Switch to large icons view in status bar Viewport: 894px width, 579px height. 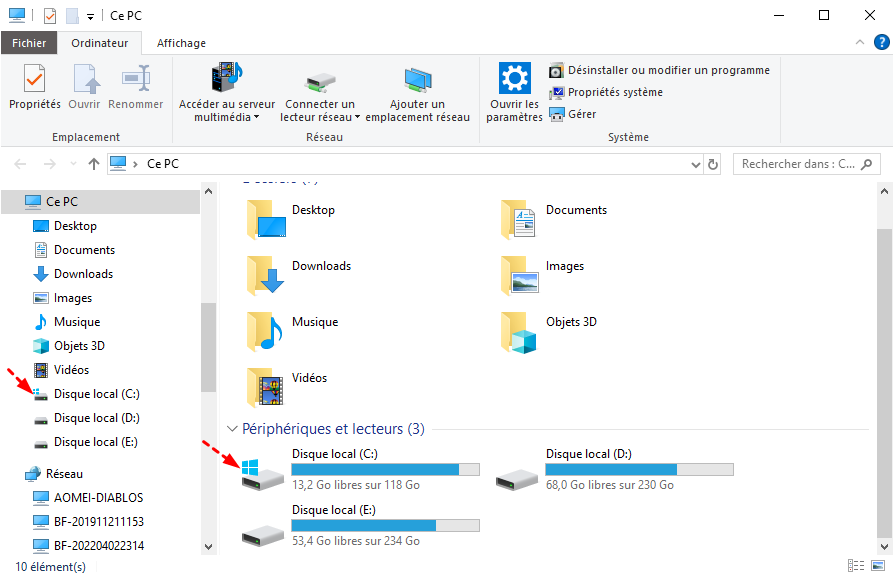pos(877,566)
